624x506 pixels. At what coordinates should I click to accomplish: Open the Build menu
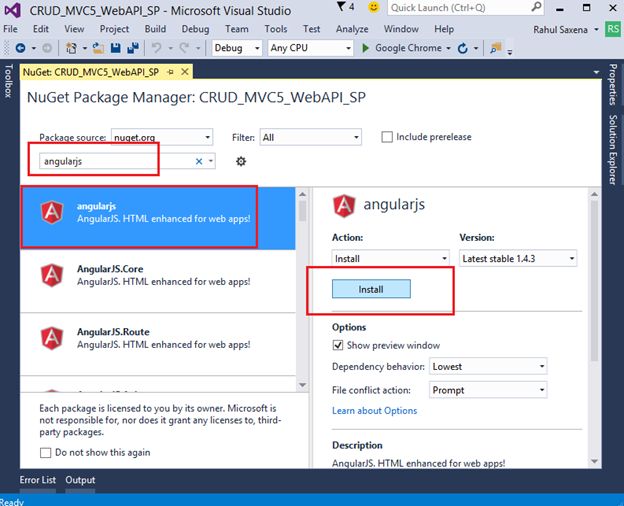(x=155, y=29)
